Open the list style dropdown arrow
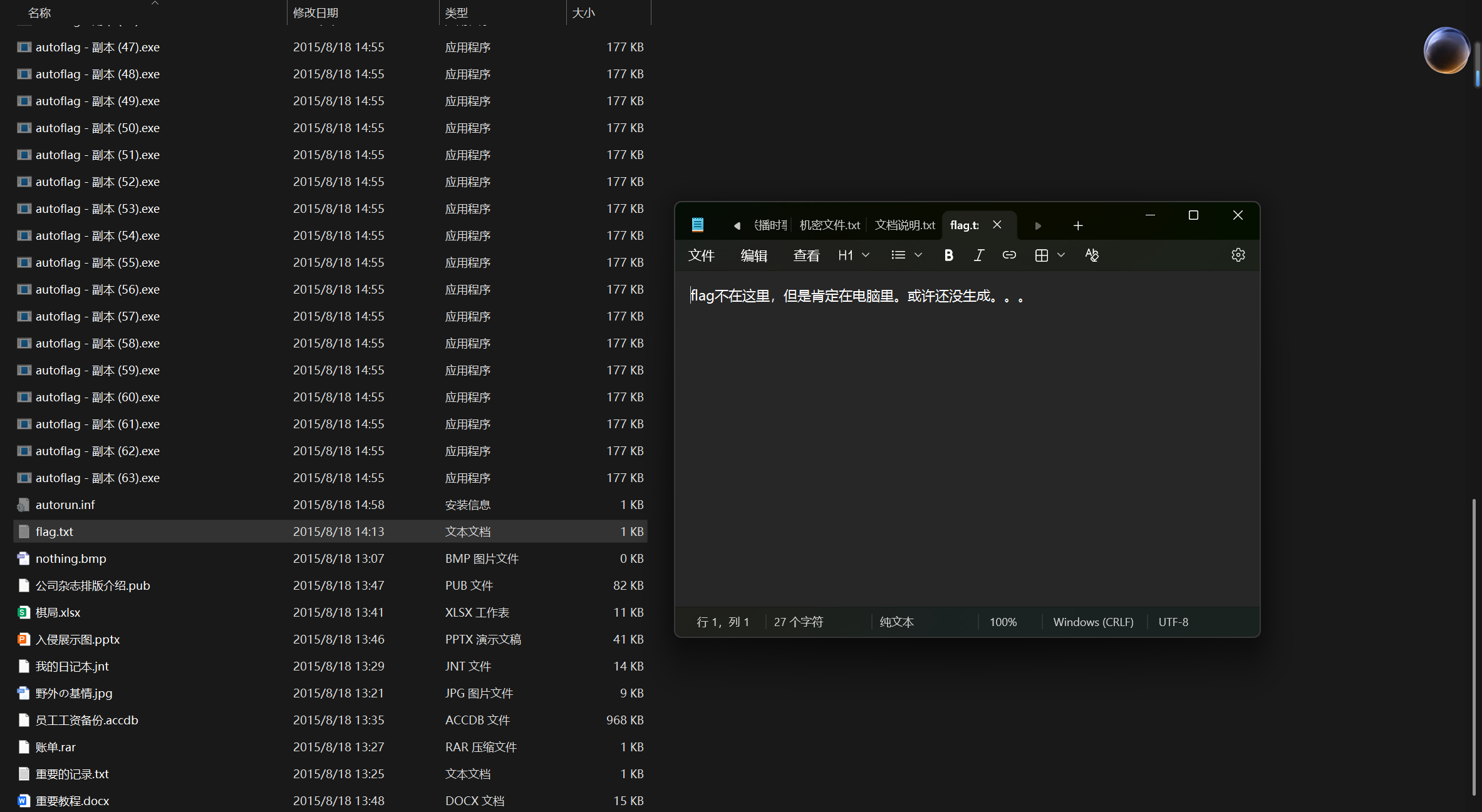The image size is (1482, 812). 918,255
